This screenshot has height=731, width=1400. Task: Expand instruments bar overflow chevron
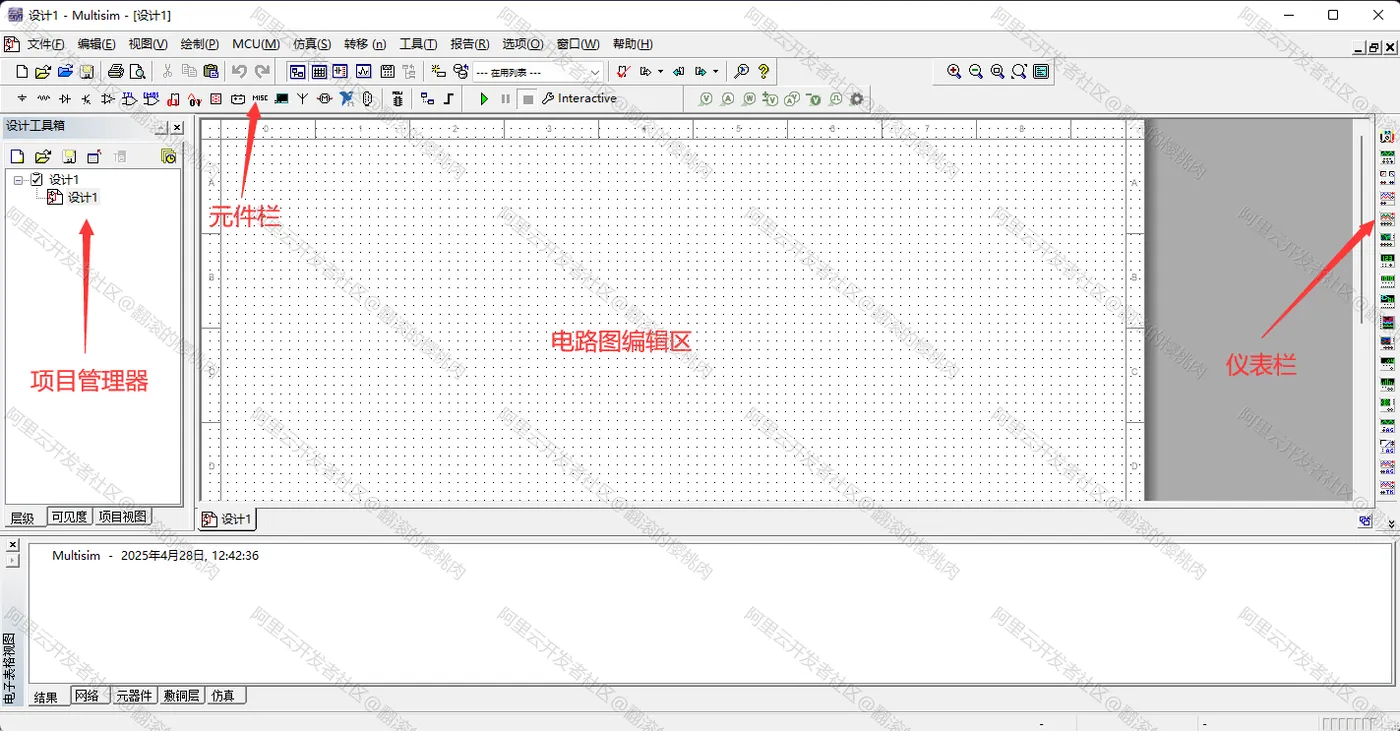(x=1391, y=523)
